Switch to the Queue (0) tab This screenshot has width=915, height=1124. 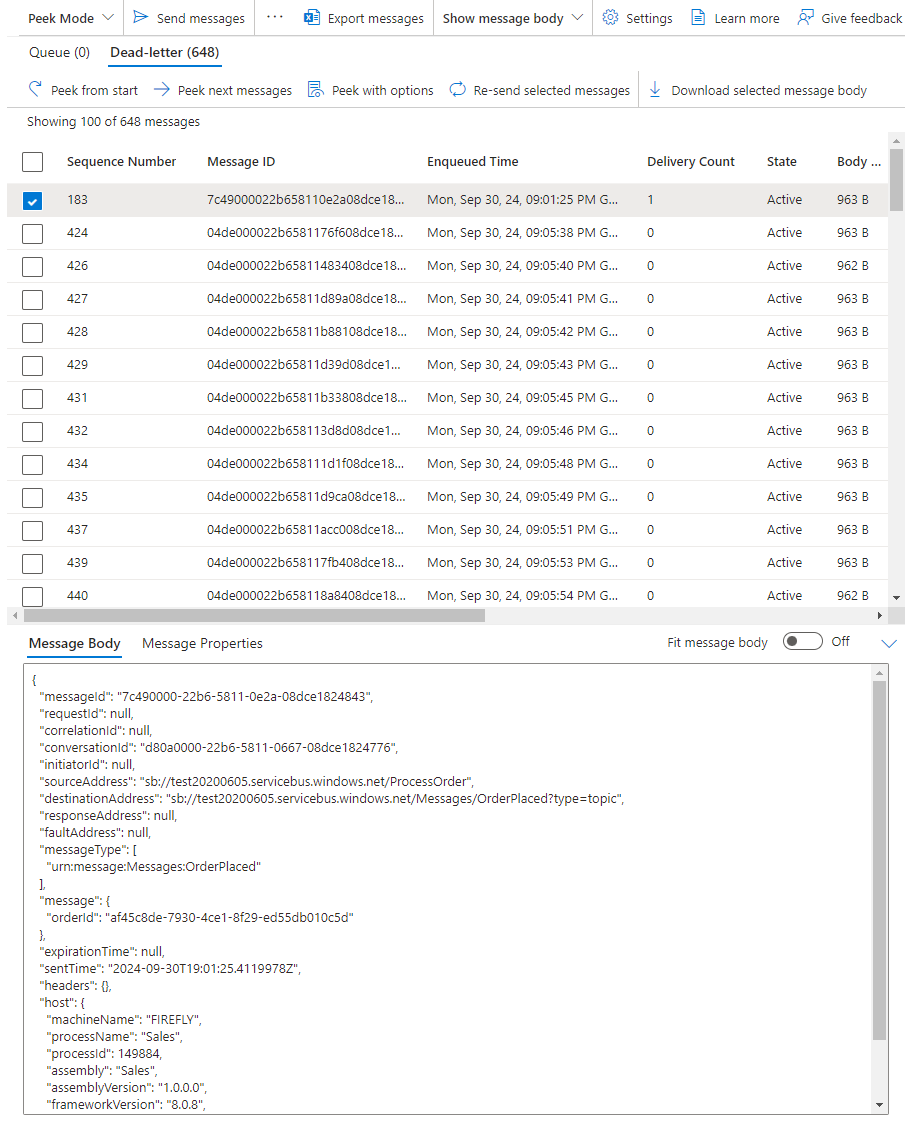coord(59,52)
